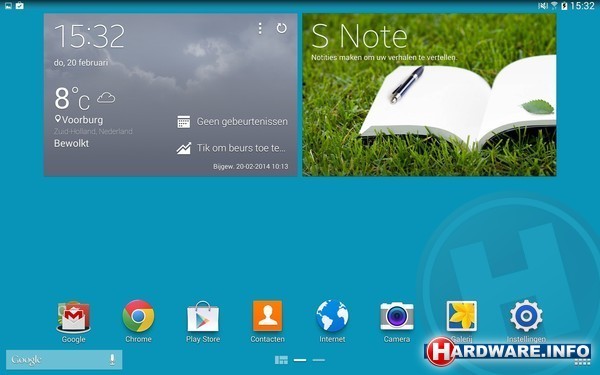The height and width of the screenshot is (375, 600).
Task: Tap the cloud weather icon
Action: [x=106, y=98]
